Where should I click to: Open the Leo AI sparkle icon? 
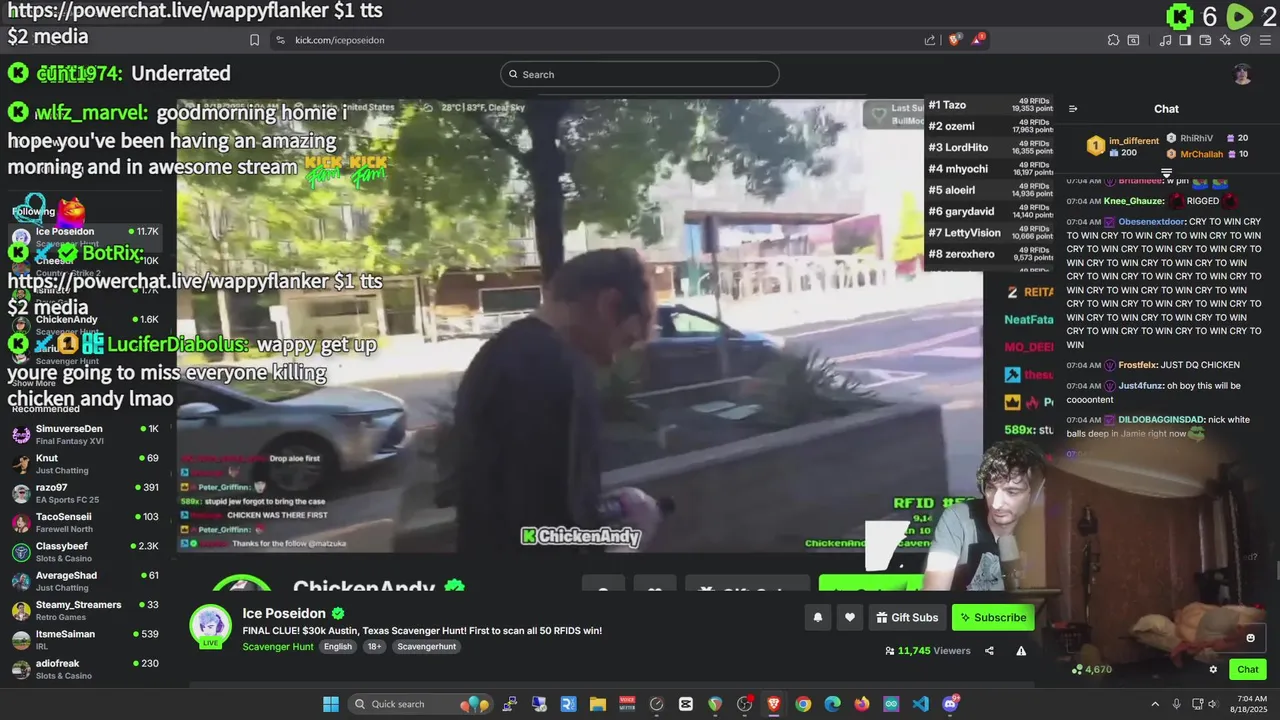click(1225, 40)
